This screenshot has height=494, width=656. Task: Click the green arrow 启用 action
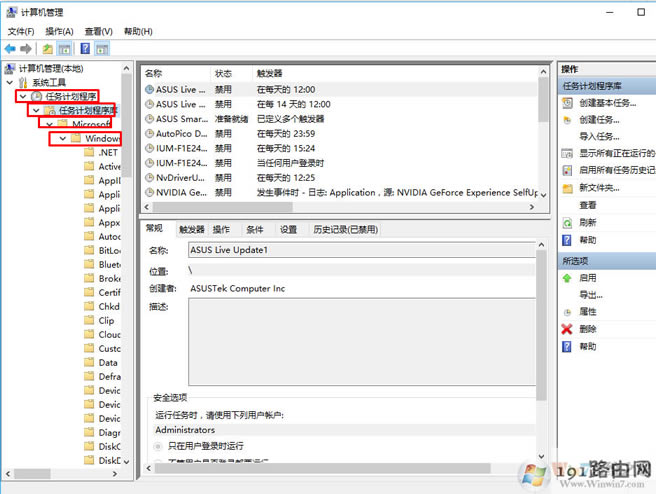pyautogui.click(x=588, y=278)
